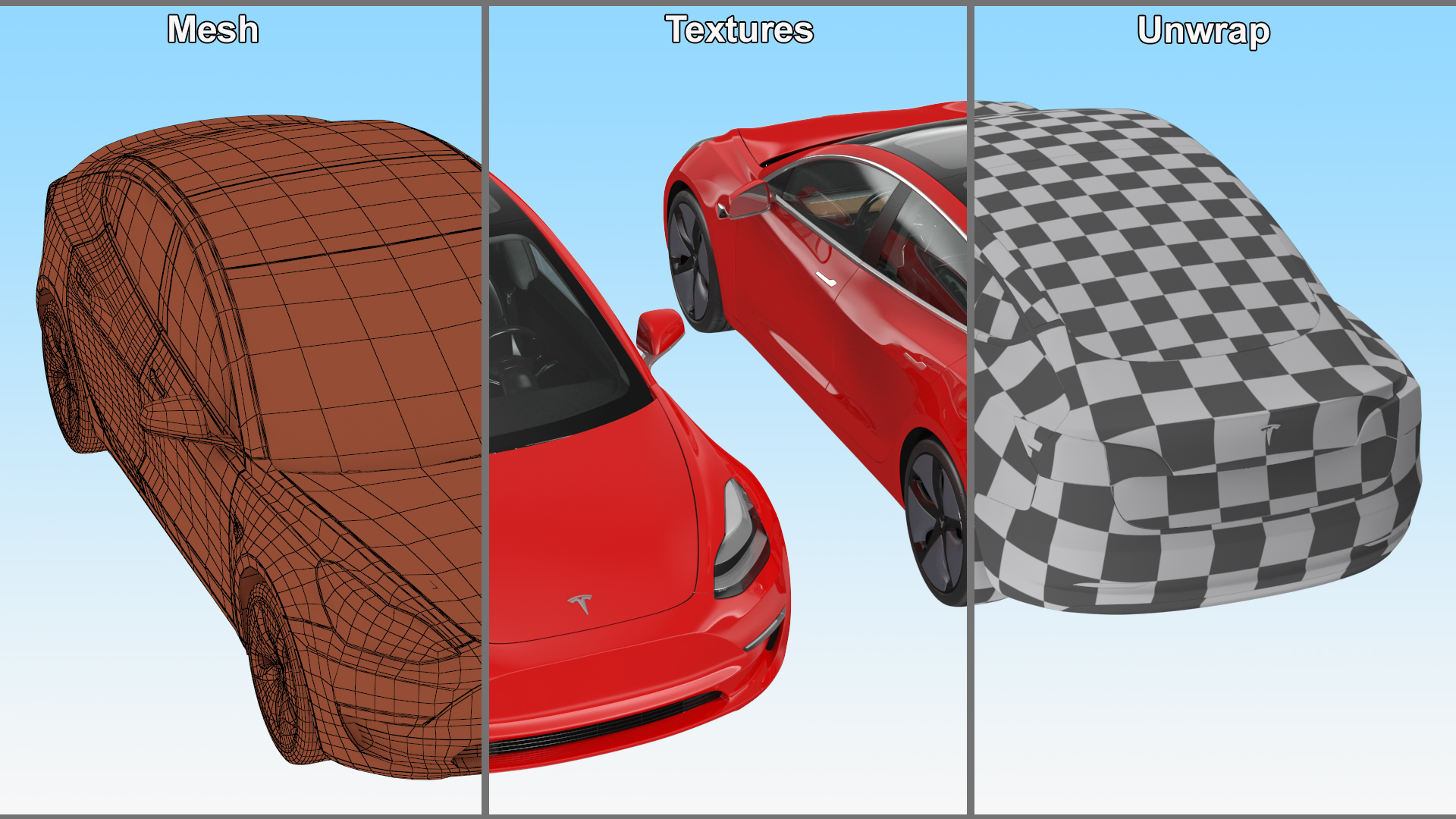Click the checkered UV unwrap car render

[x=1198, y=356]
